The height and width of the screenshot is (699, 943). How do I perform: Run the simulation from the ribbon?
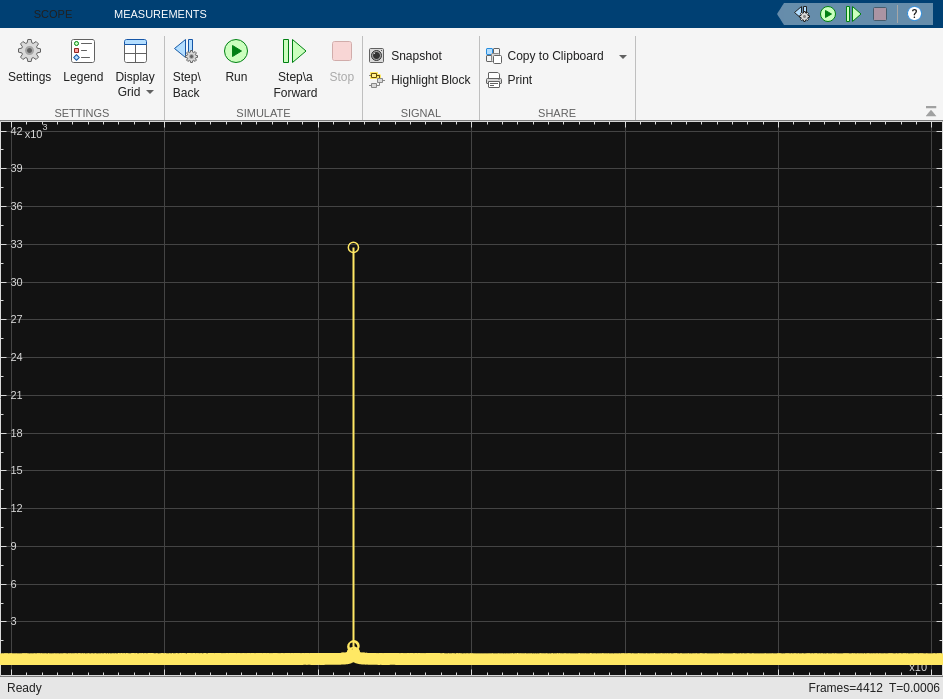click(x=236, y=61)
